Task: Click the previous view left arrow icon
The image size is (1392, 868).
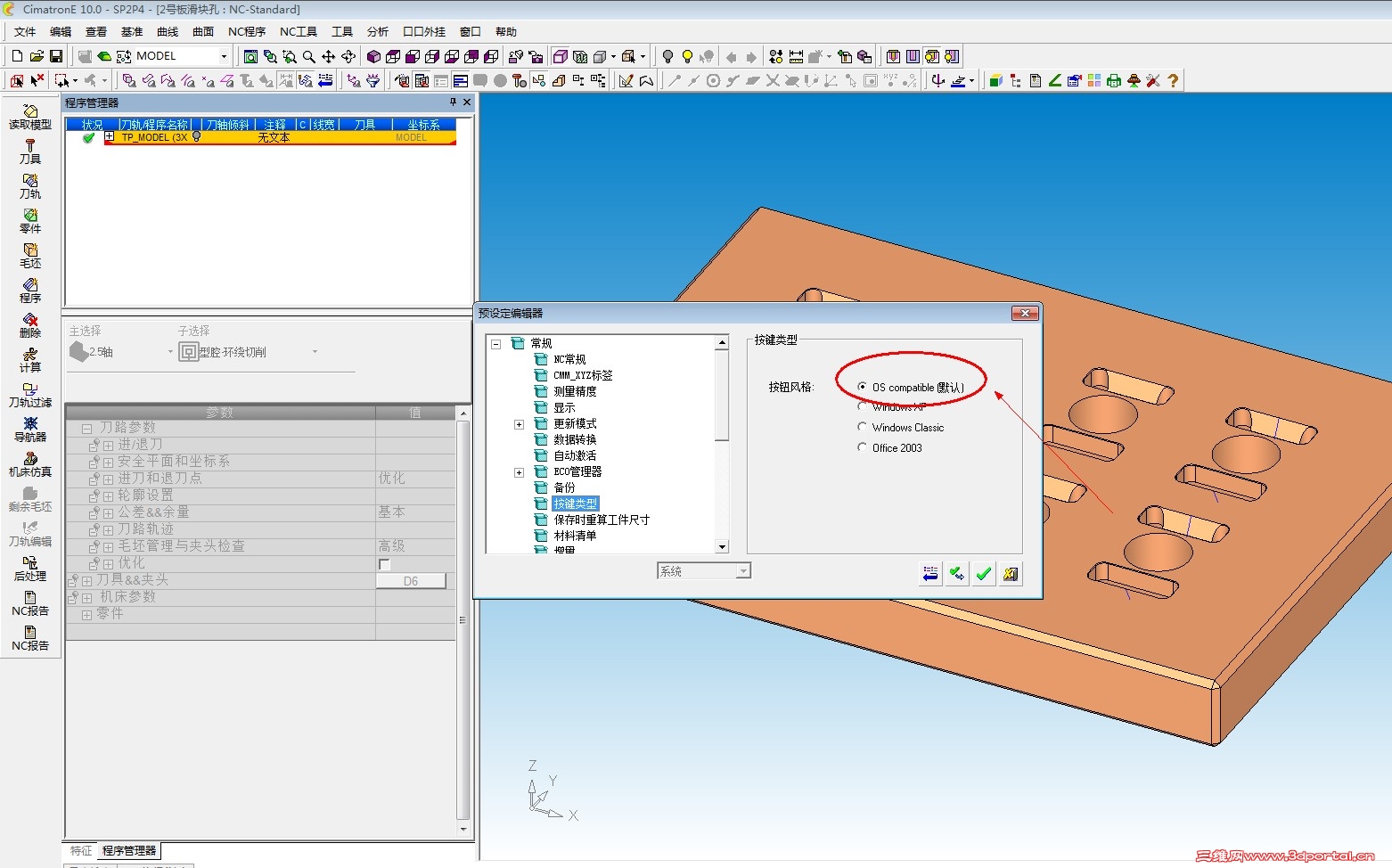Action: click(x=732, y=56)
